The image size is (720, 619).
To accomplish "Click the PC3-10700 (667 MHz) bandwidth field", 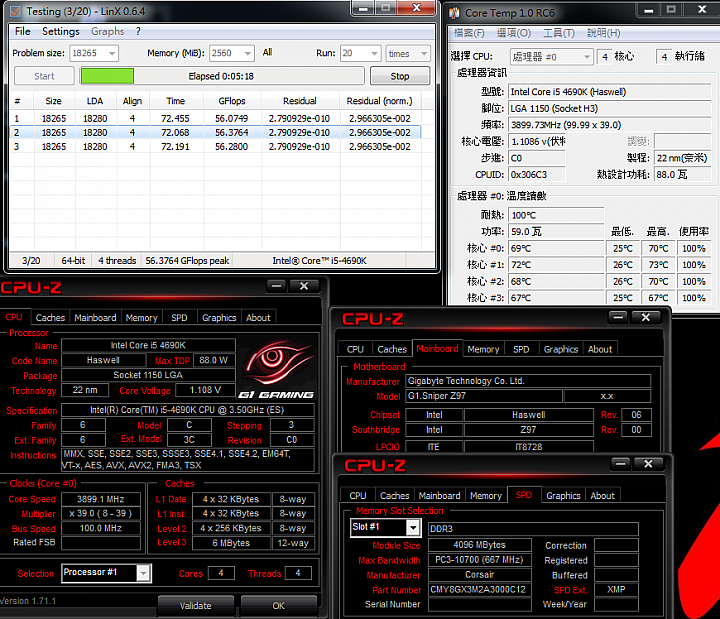I will point(479,560).
